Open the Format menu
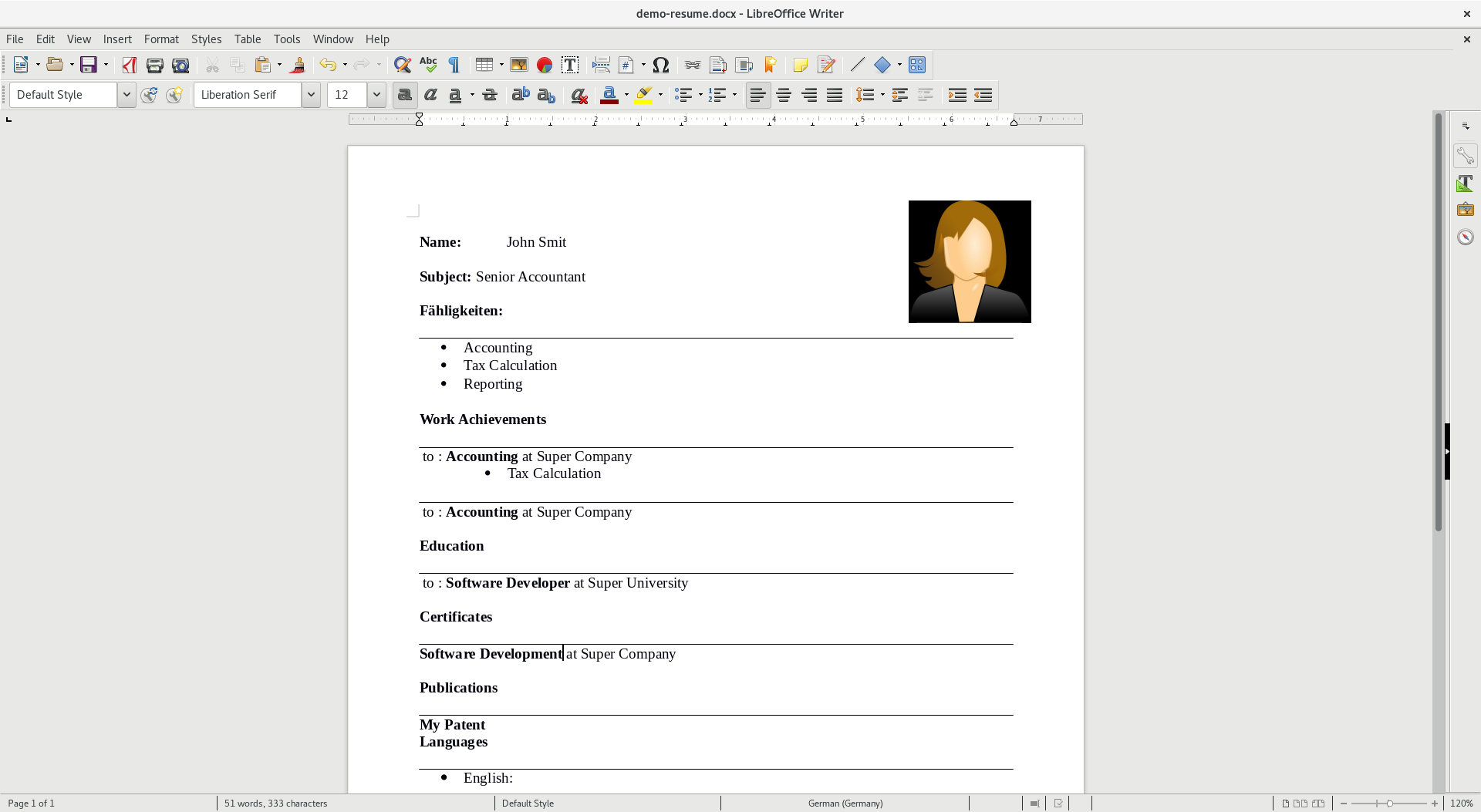1481x812 pixels. click(x=161, y=39)
